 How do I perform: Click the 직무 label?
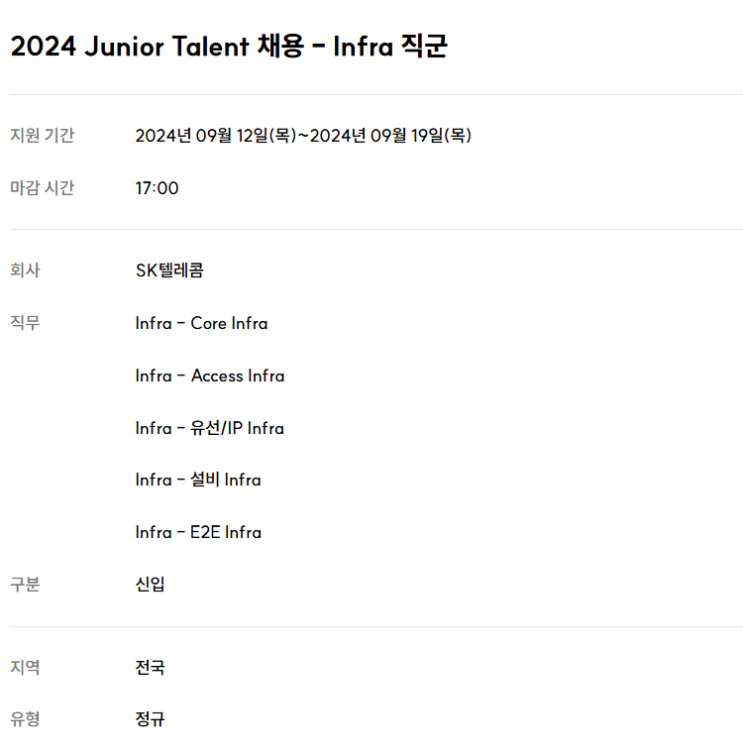[26, 323]
